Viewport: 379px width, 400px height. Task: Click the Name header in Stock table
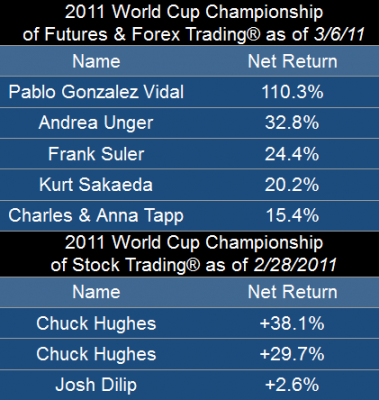(96, 292)
